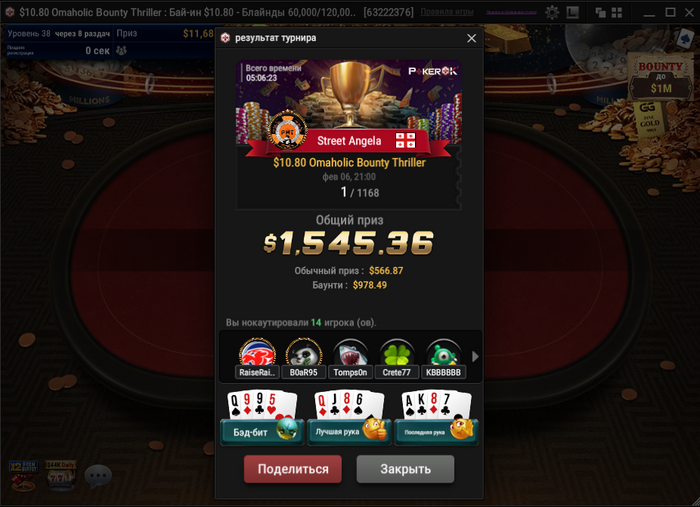Open settings gear in title bar
This screenshot has height=507, width=700.
tap(552, 12)
